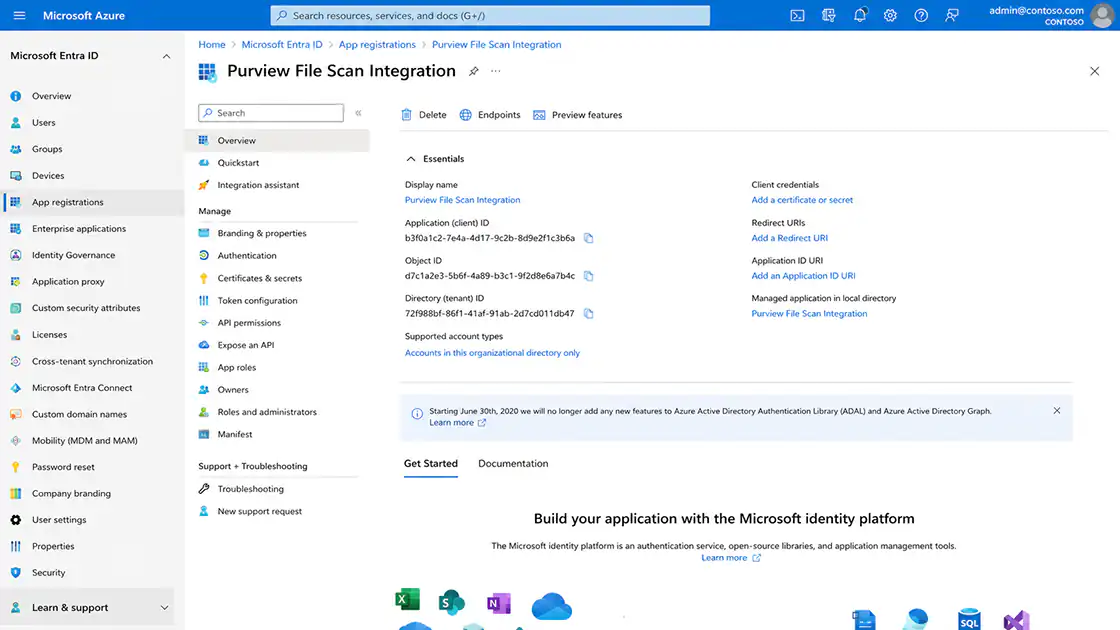
Task: Focus the resource menu Search box
Action: click(271, 113)
